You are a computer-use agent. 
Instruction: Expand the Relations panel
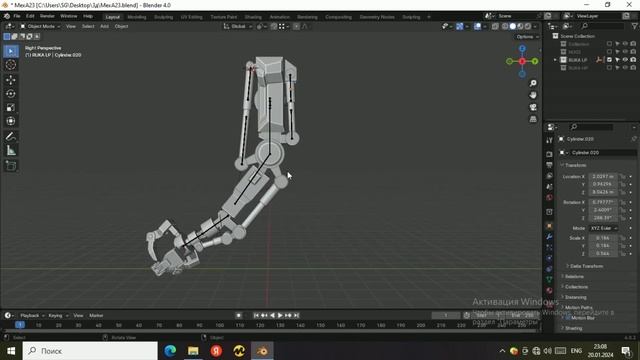[x=574, y=277]
